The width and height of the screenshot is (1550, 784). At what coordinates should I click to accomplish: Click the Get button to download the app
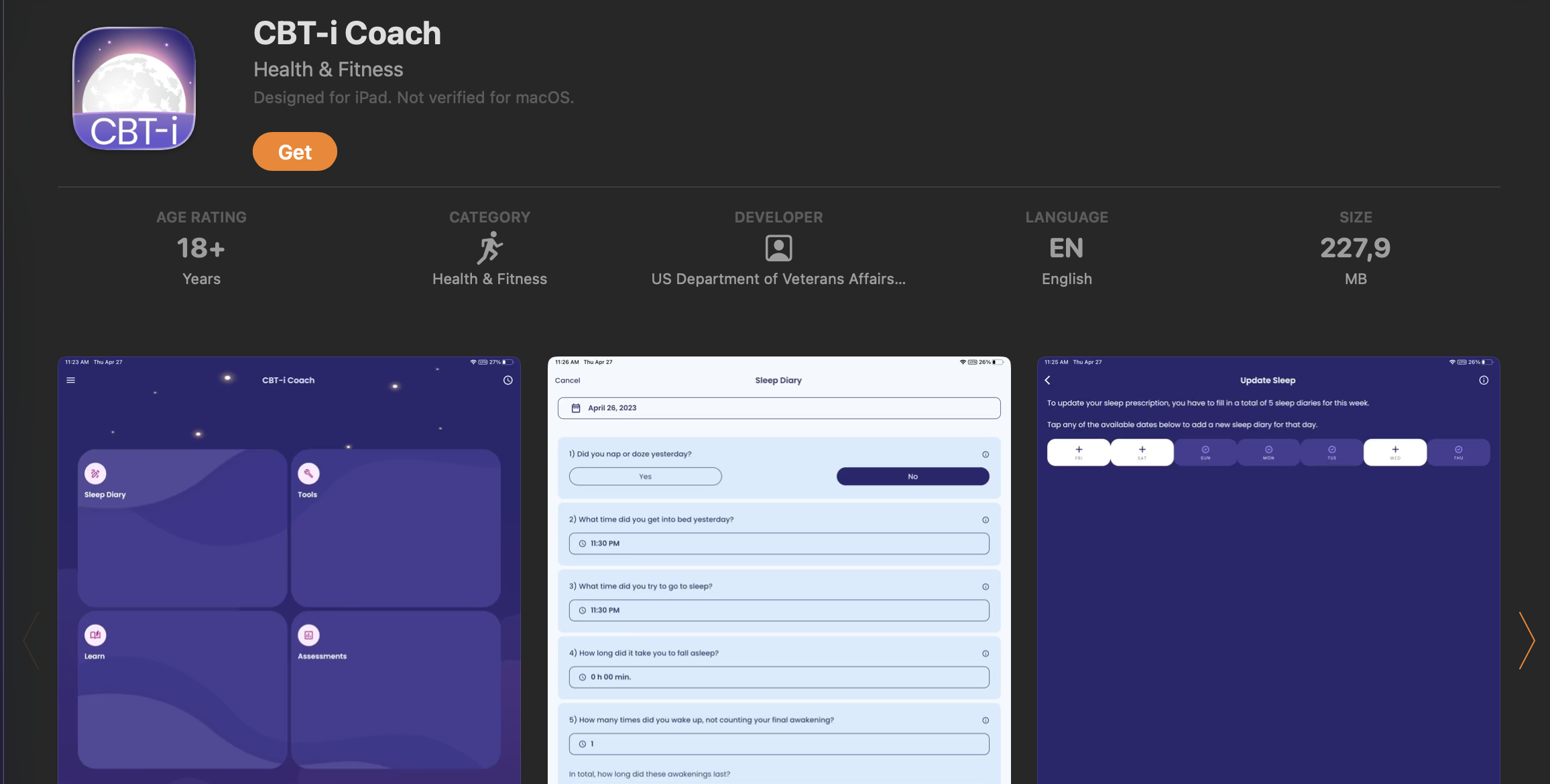click(x=295, y=151)
